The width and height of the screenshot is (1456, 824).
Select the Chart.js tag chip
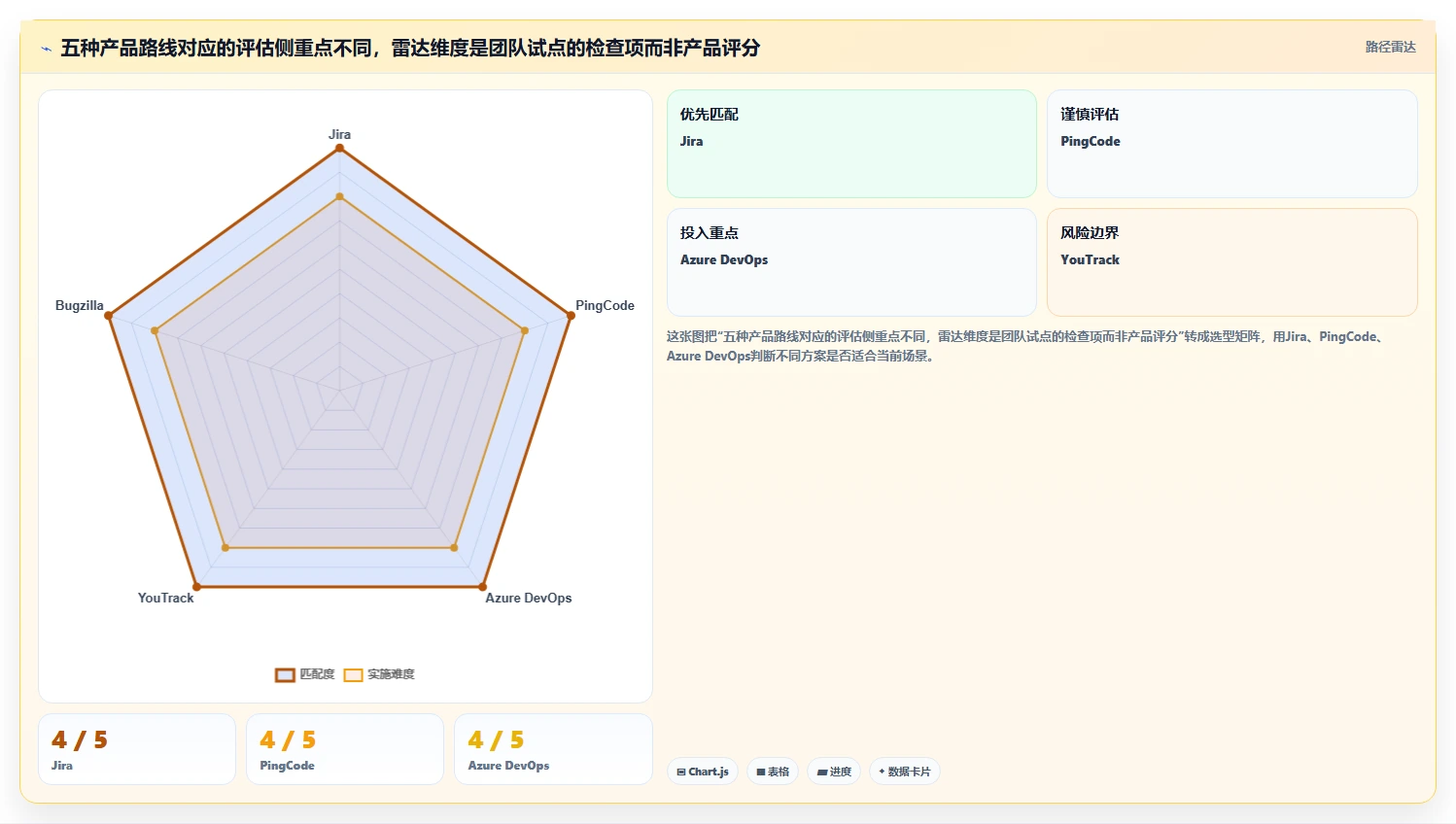tap(703, 772)
